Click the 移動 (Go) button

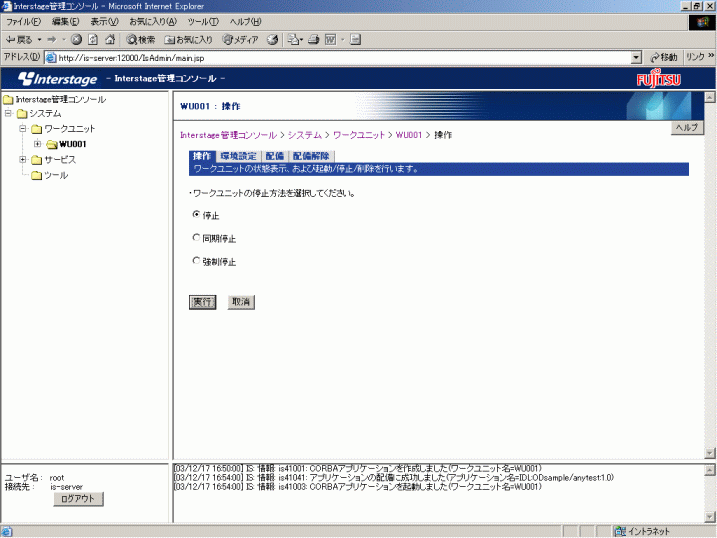[x=663, y=57]
